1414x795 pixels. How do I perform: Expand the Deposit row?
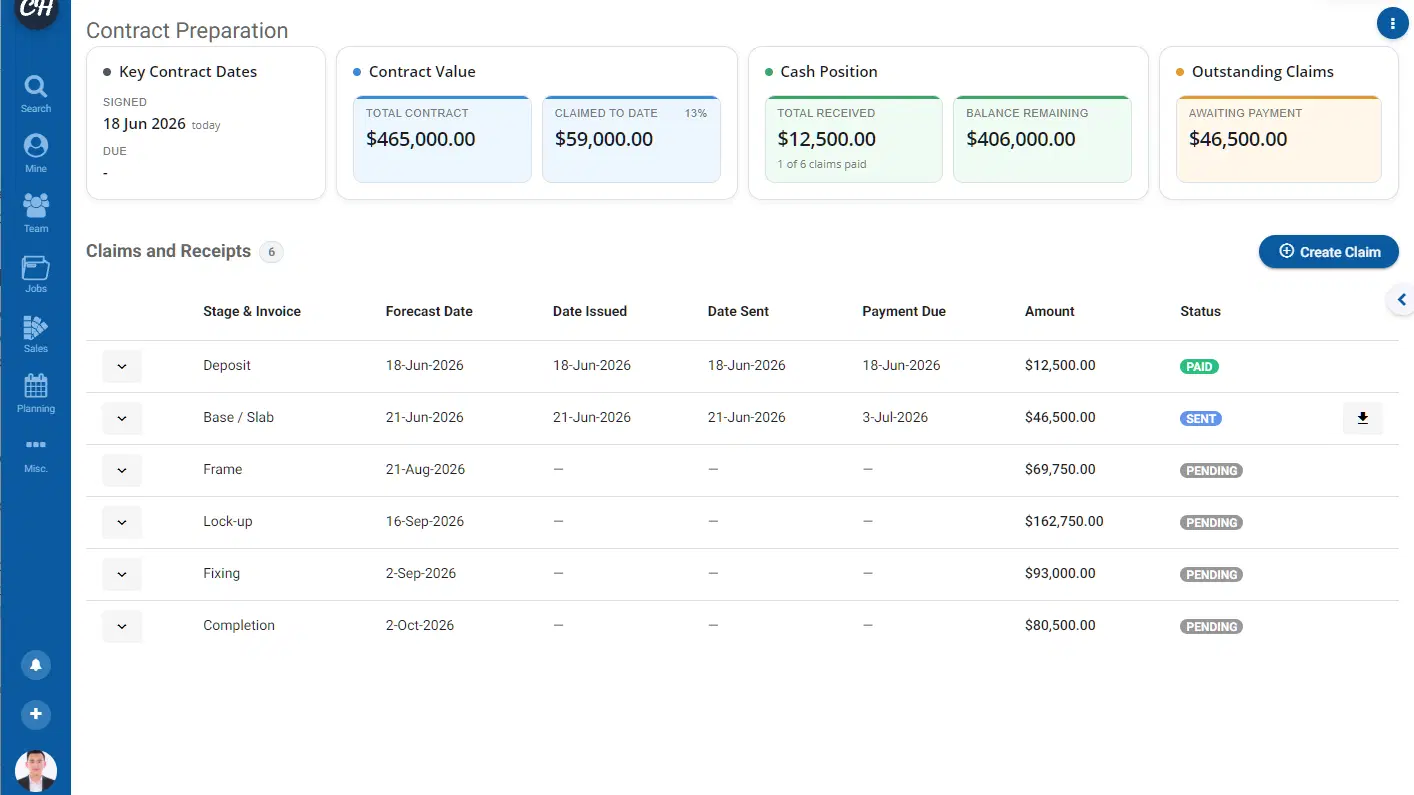(x=122, y=366)
